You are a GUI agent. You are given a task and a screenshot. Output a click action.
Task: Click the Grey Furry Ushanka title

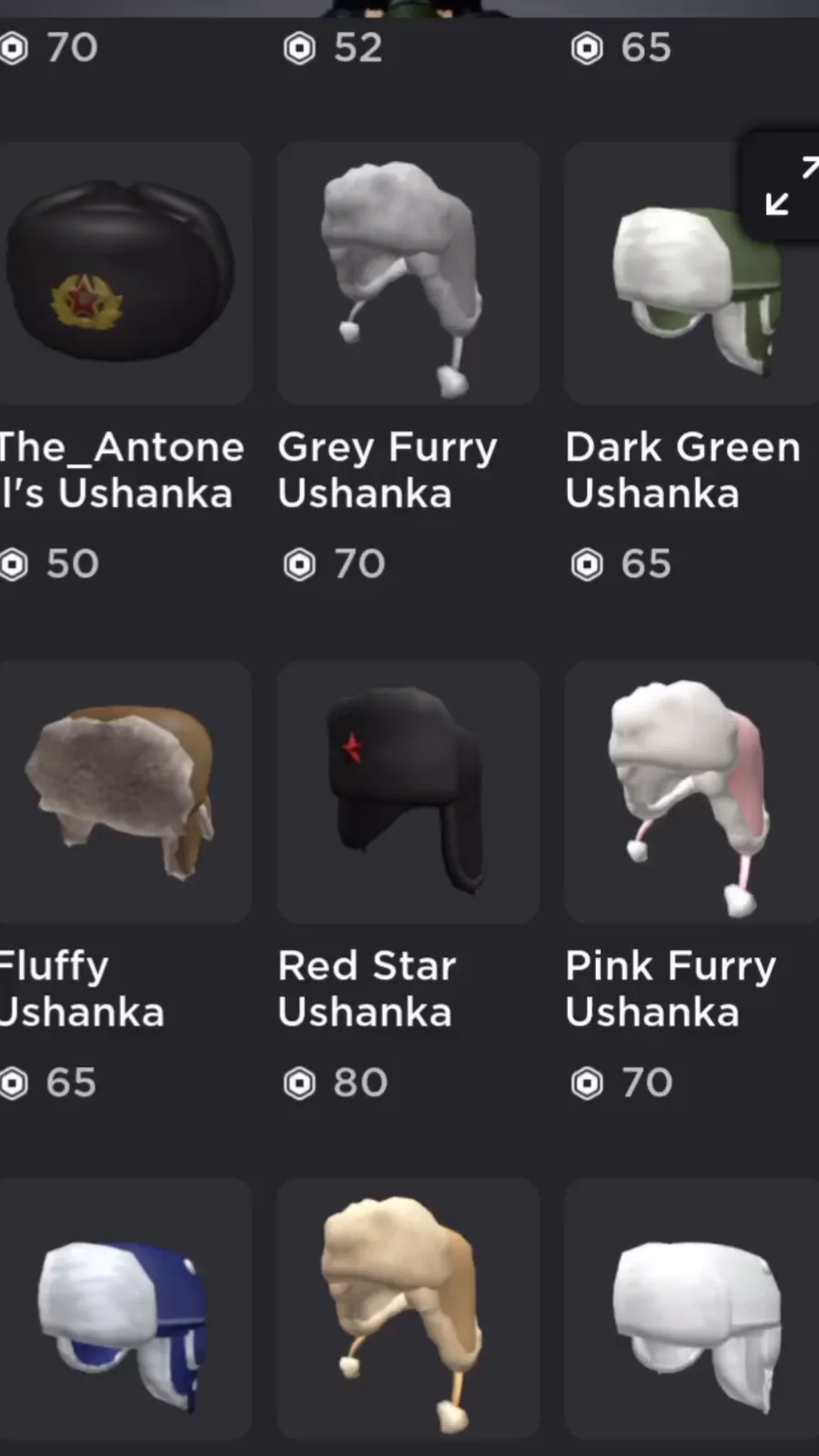tap(388, 470)
